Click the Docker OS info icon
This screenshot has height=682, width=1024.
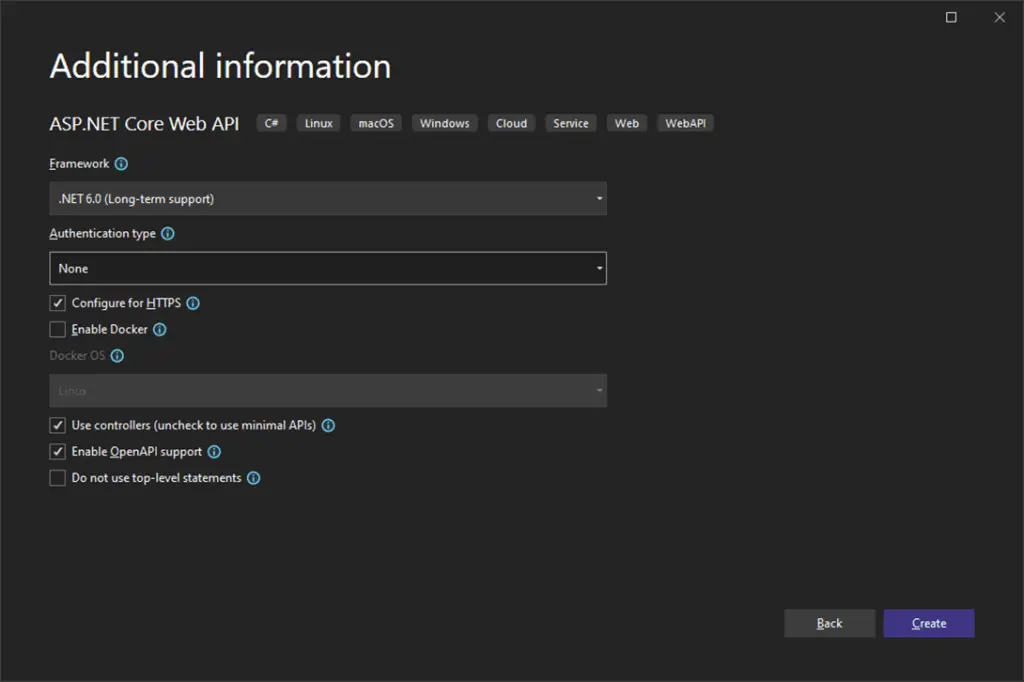tap(117, 356)
